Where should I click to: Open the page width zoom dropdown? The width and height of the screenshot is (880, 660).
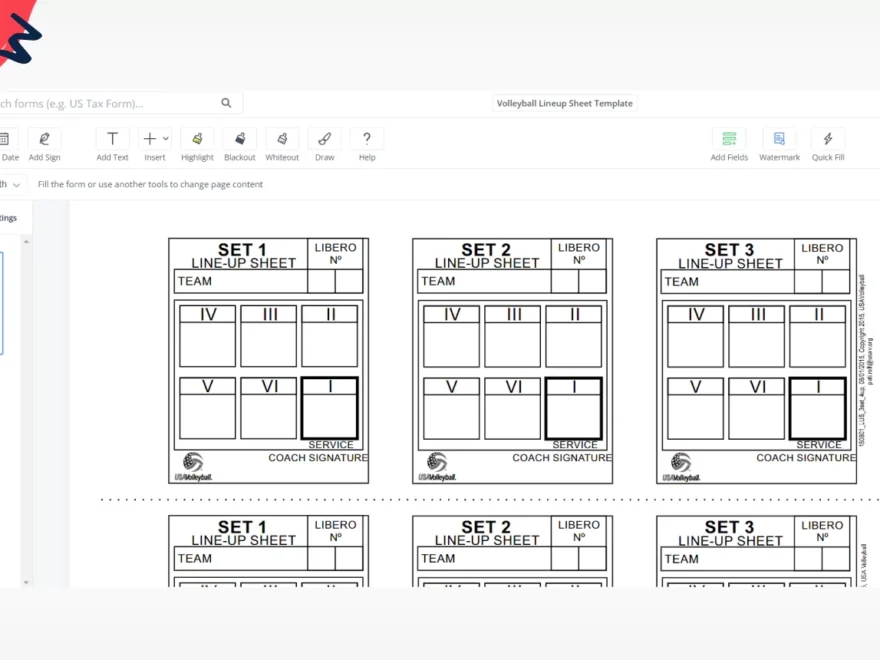point(13,184)
